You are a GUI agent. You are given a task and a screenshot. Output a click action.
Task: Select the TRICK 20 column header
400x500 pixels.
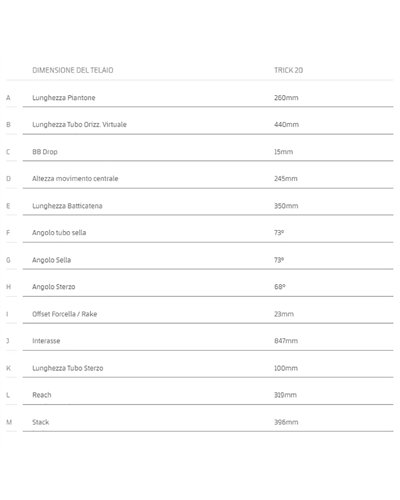(x=288, y=70)
